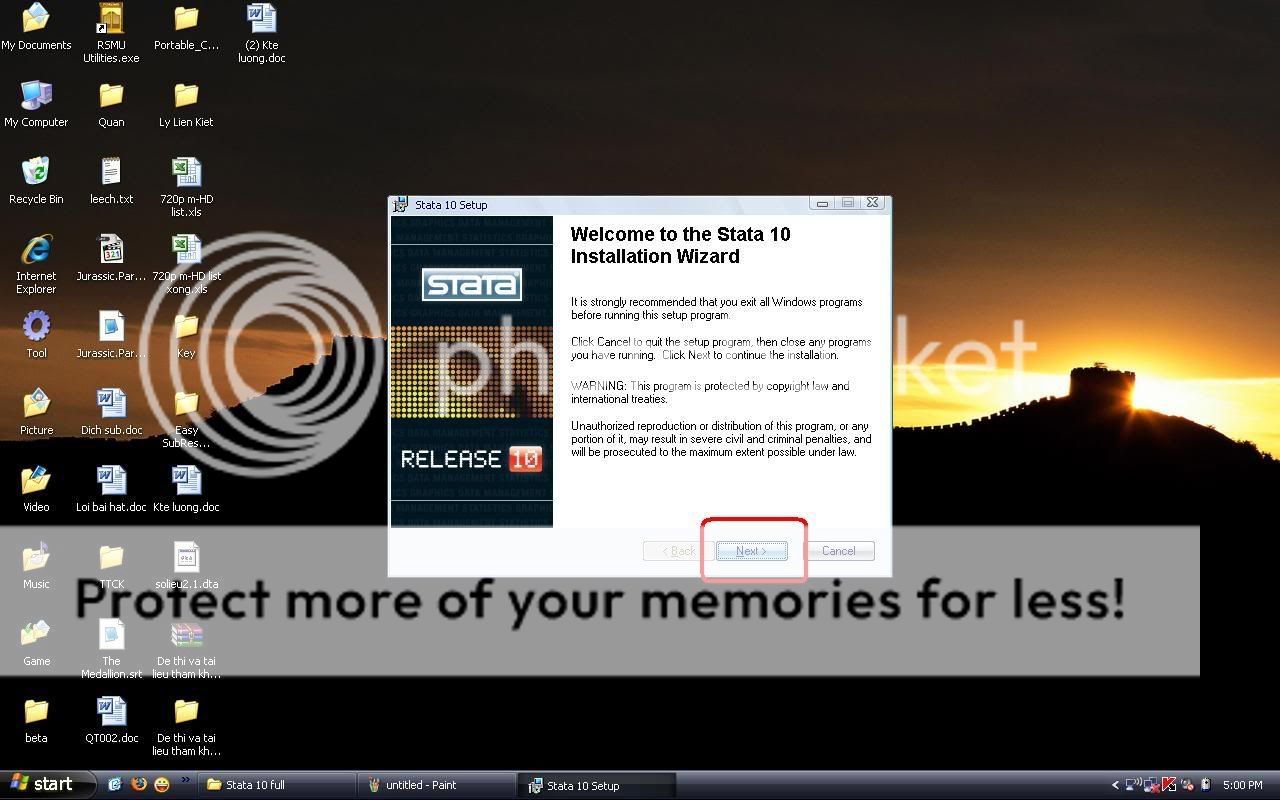Select the Jurassic.Par... video file icon
This screenshot has height=800, width=1280.
111,258
